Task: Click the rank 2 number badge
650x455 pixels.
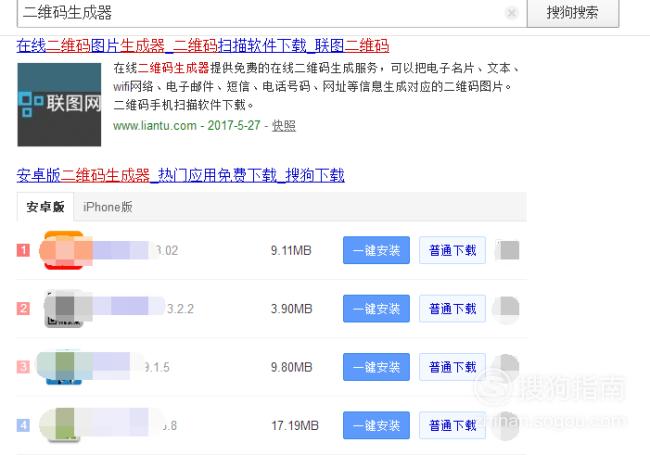Action: 23,309
